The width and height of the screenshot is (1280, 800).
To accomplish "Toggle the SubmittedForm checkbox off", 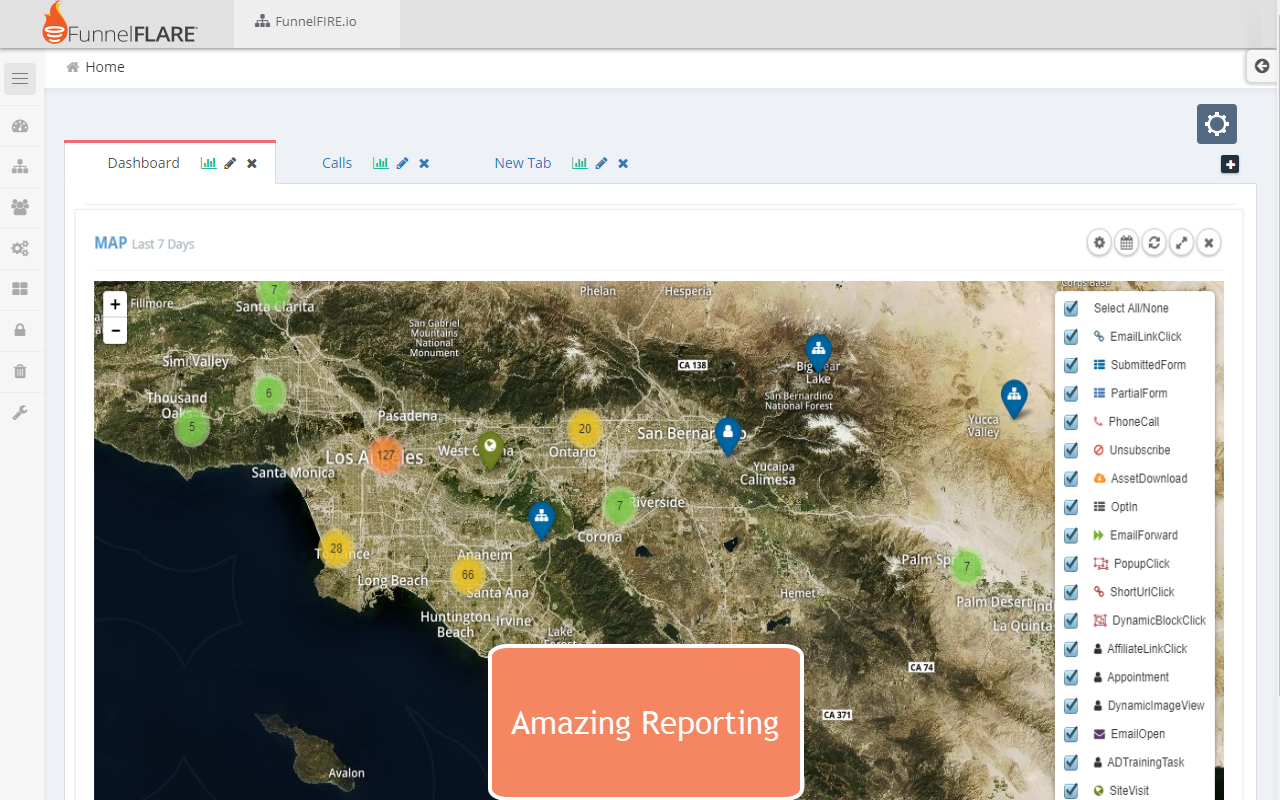I will (x=1070, y=364).
